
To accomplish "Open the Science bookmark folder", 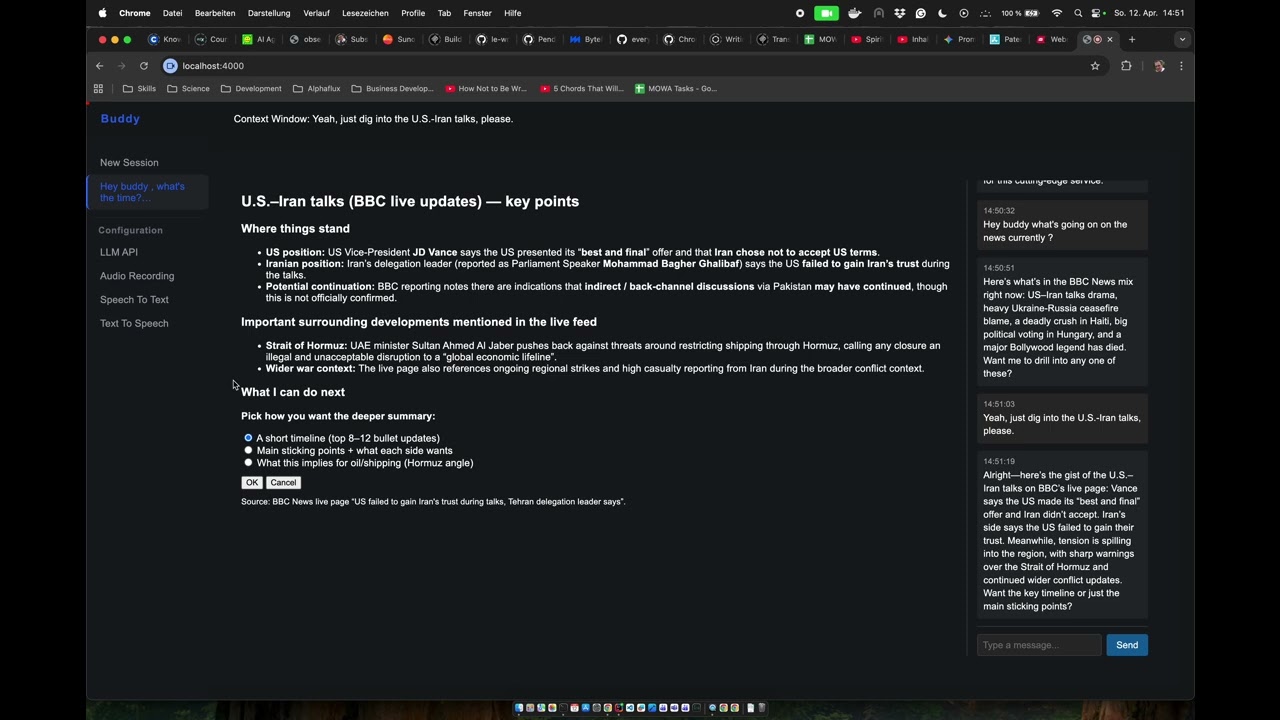I will (188, 88).
